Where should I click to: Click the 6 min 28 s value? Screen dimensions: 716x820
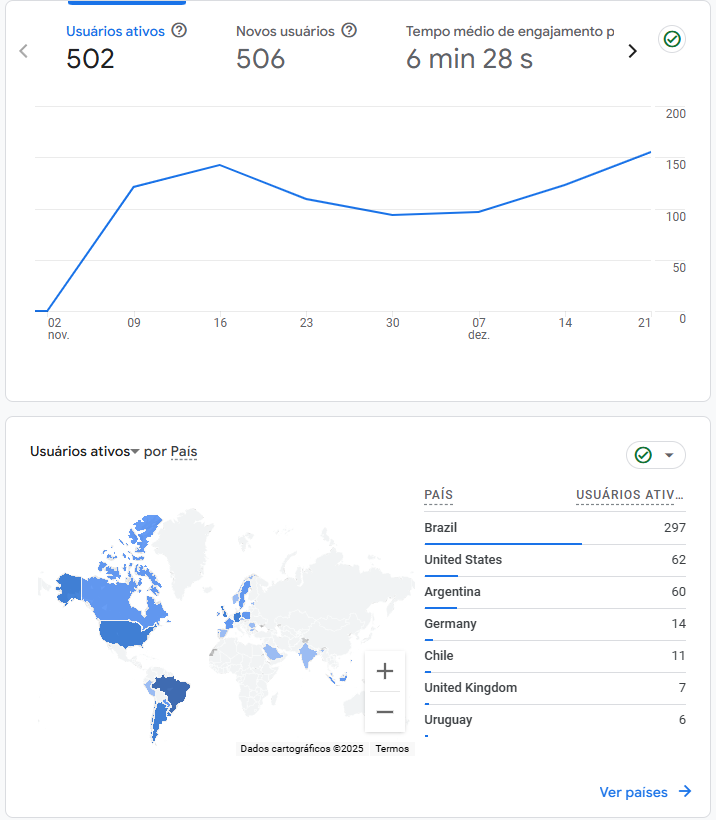469,59
